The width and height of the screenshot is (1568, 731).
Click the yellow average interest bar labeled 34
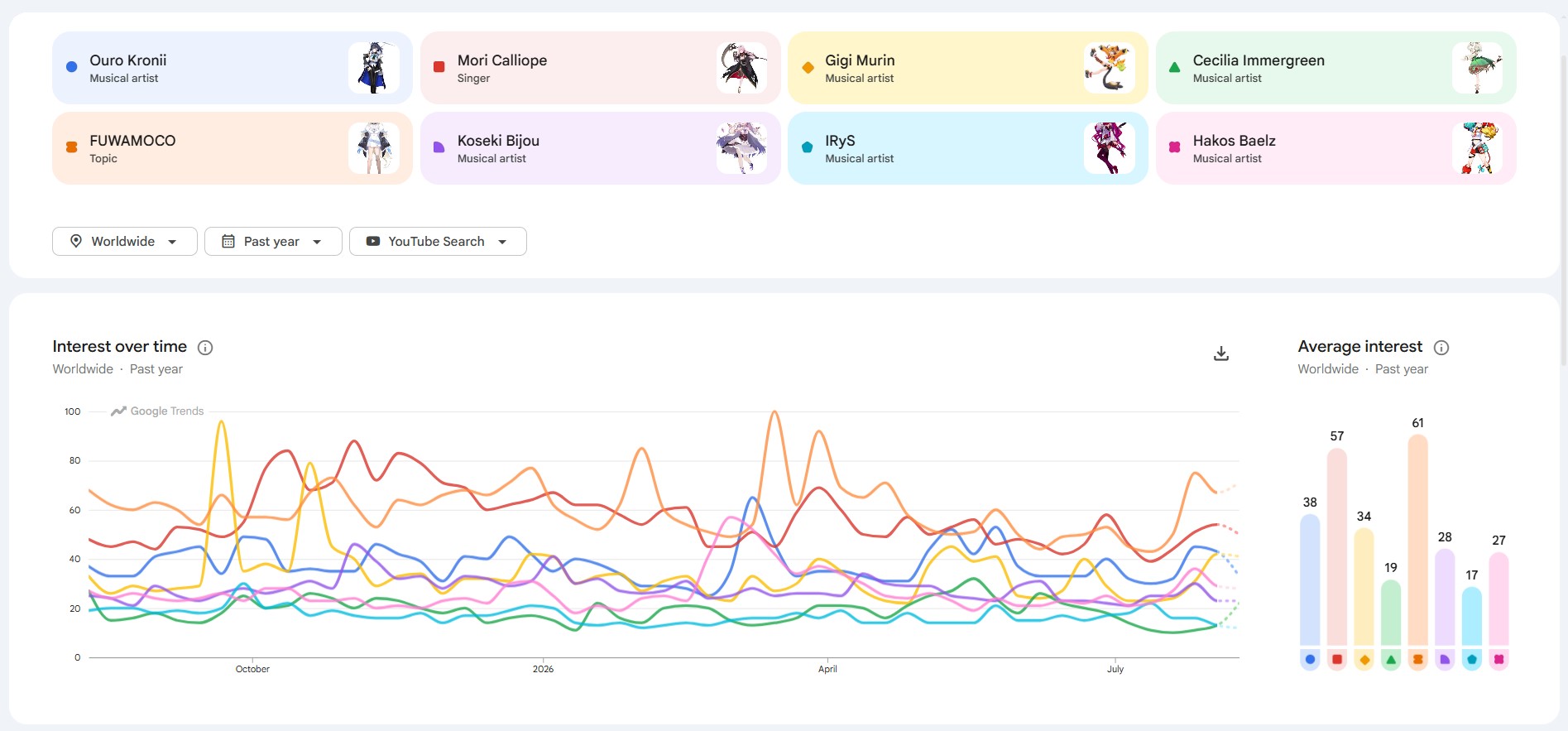coord(1364,587)
